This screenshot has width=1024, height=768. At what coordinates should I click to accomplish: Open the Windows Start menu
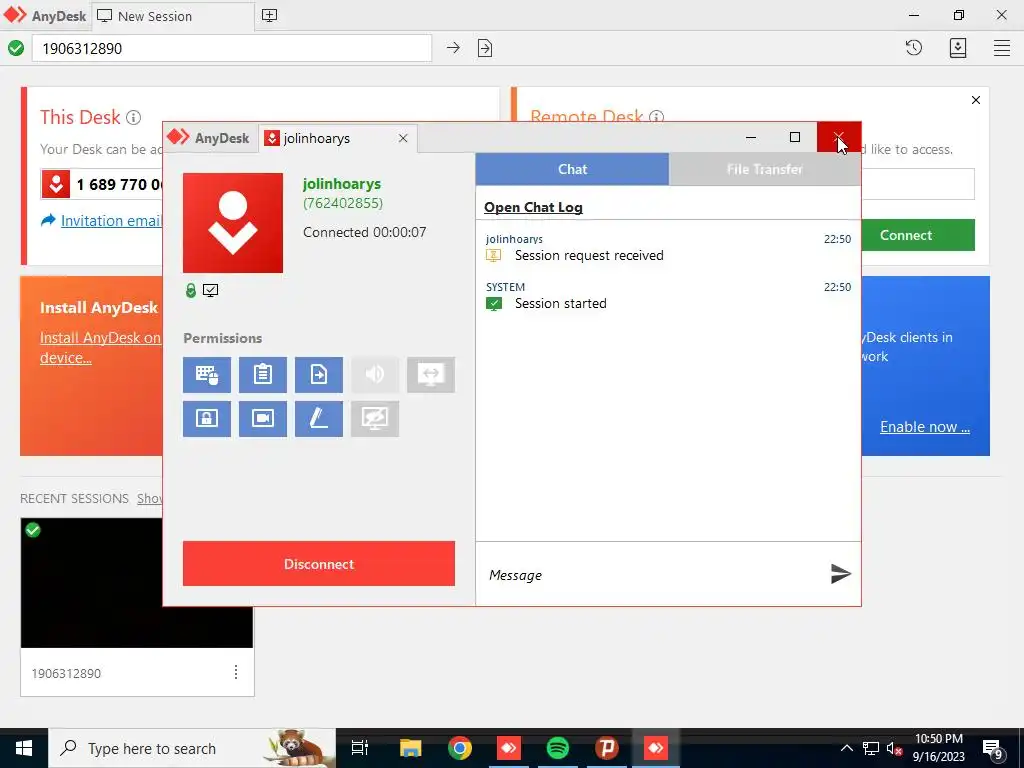pos(24,748)
